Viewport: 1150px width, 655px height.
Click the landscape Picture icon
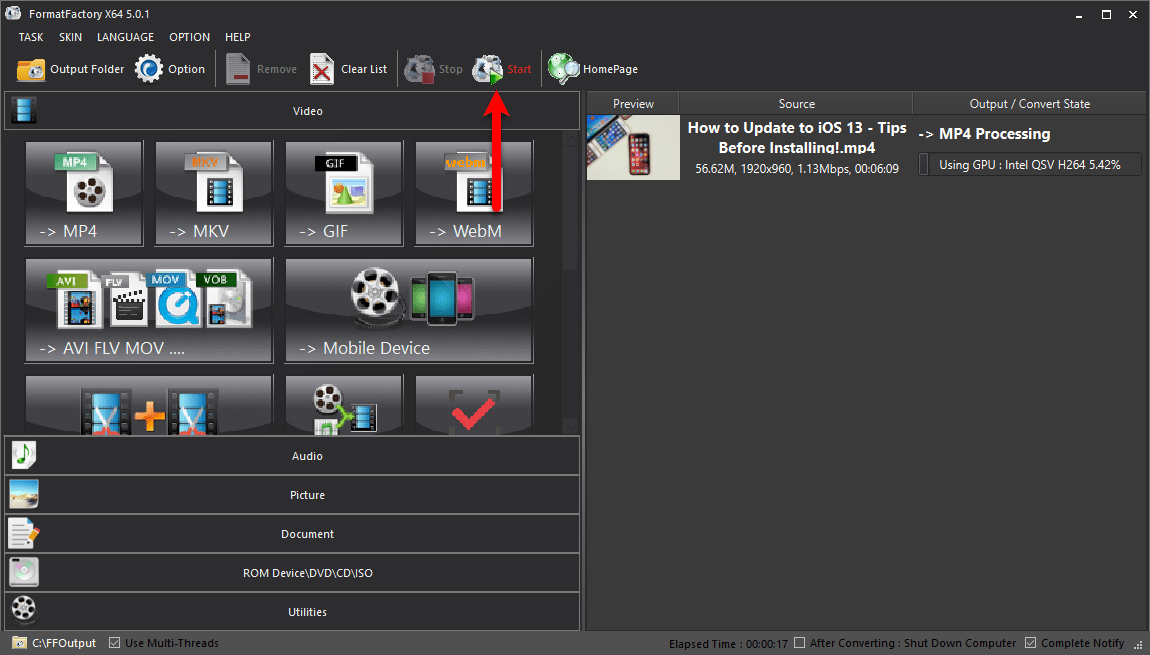pos(23,495)
